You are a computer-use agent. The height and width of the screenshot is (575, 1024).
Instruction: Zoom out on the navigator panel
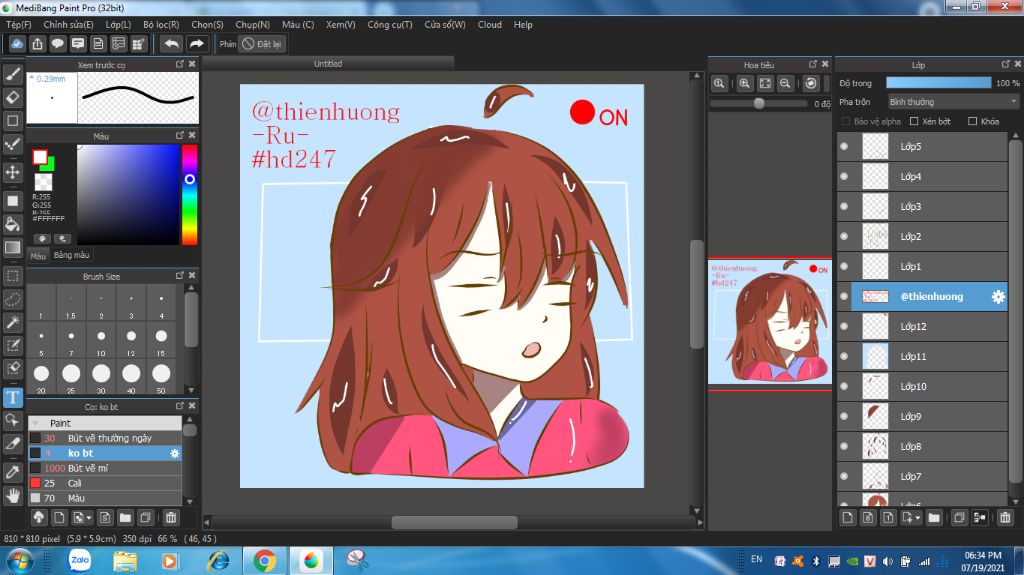coord(786,84)
